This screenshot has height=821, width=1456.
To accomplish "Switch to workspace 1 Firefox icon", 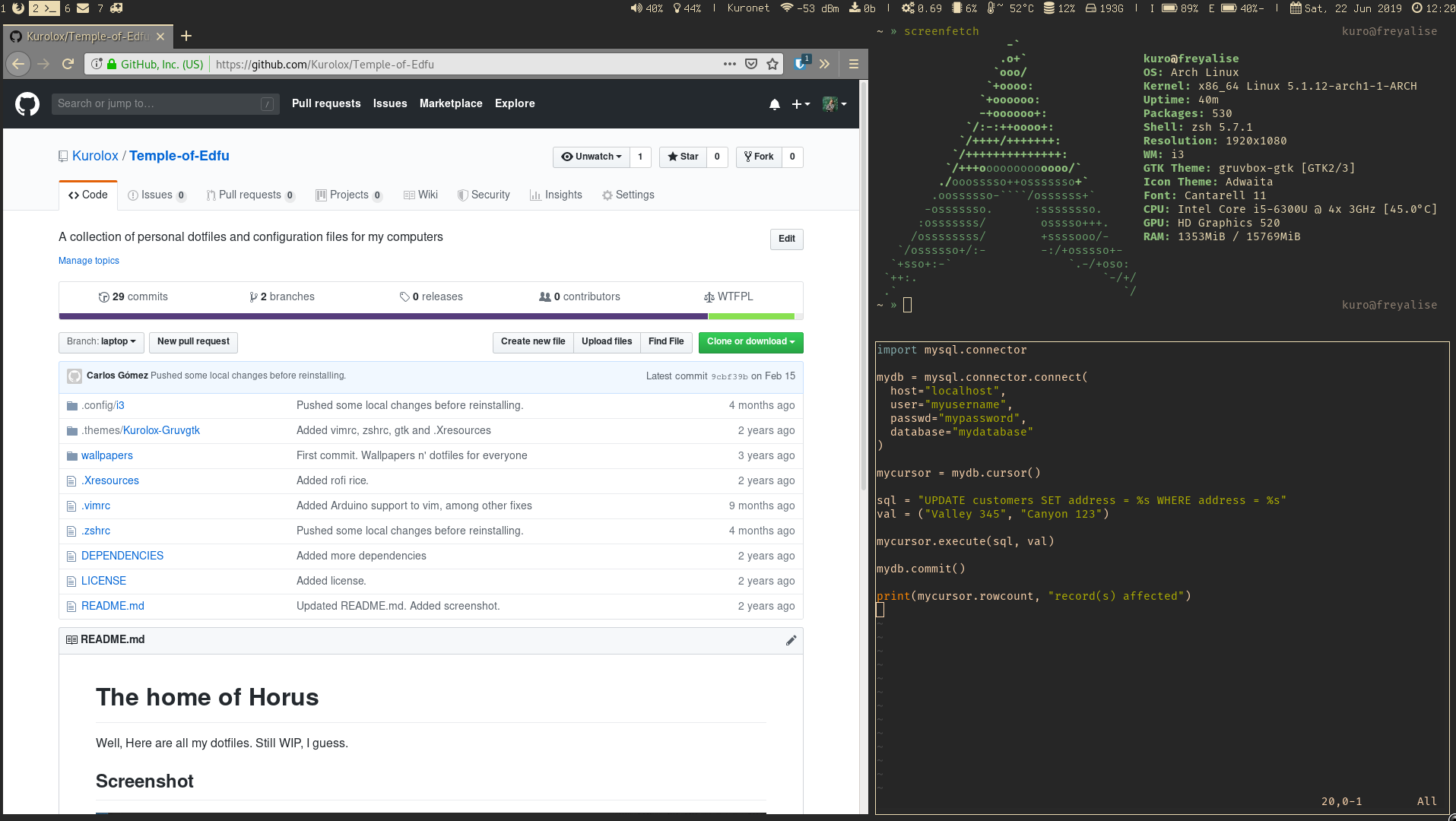I will [x=13, y=8].
